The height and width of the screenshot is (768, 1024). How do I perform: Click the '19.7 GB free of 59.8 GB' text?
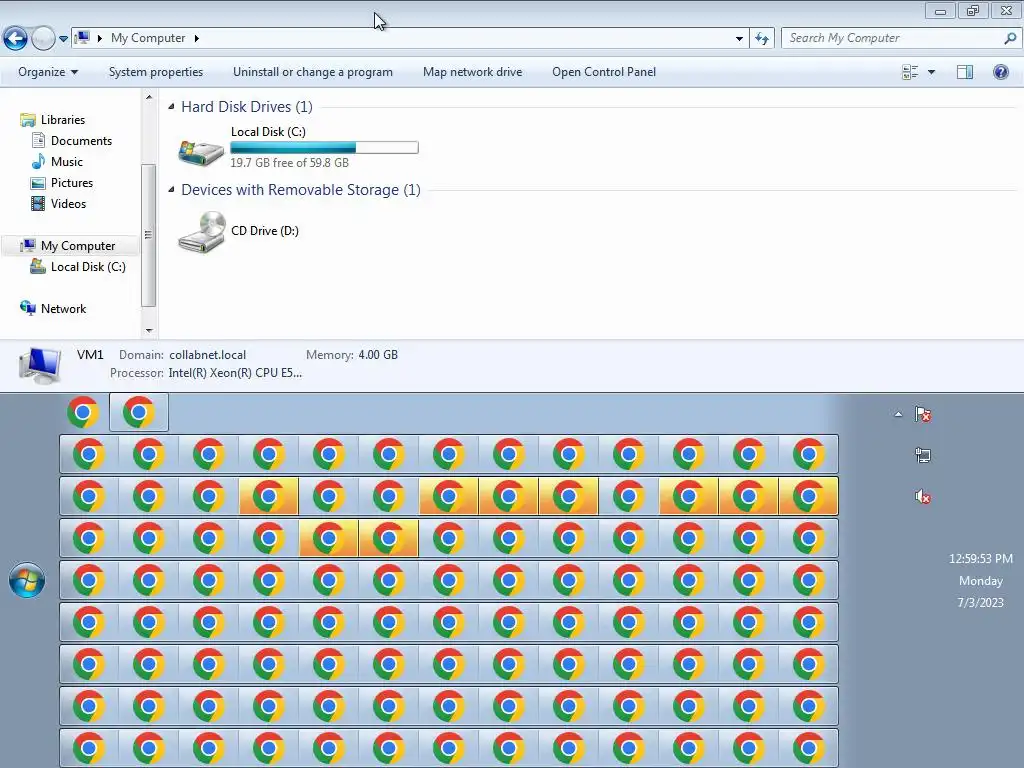pos(289,163)
